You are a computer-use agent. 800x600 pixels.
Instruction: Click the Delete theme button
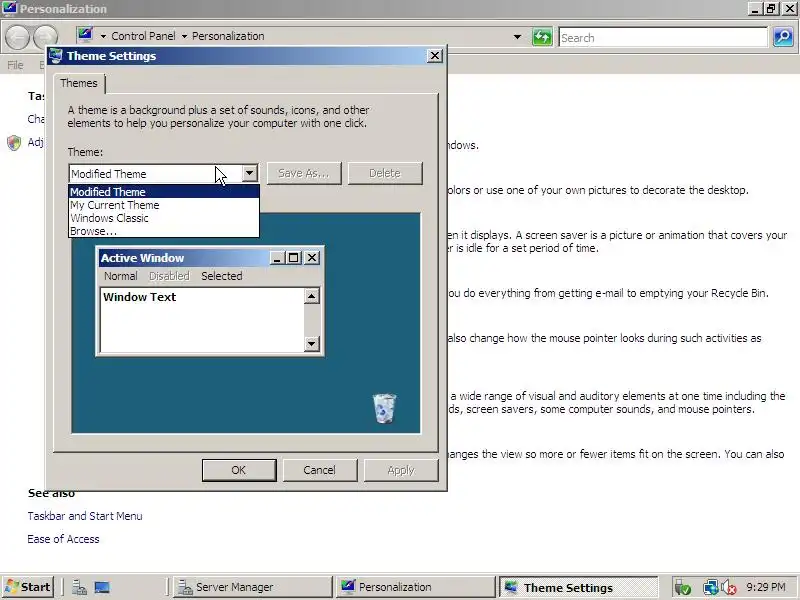[x=385, y=173]
